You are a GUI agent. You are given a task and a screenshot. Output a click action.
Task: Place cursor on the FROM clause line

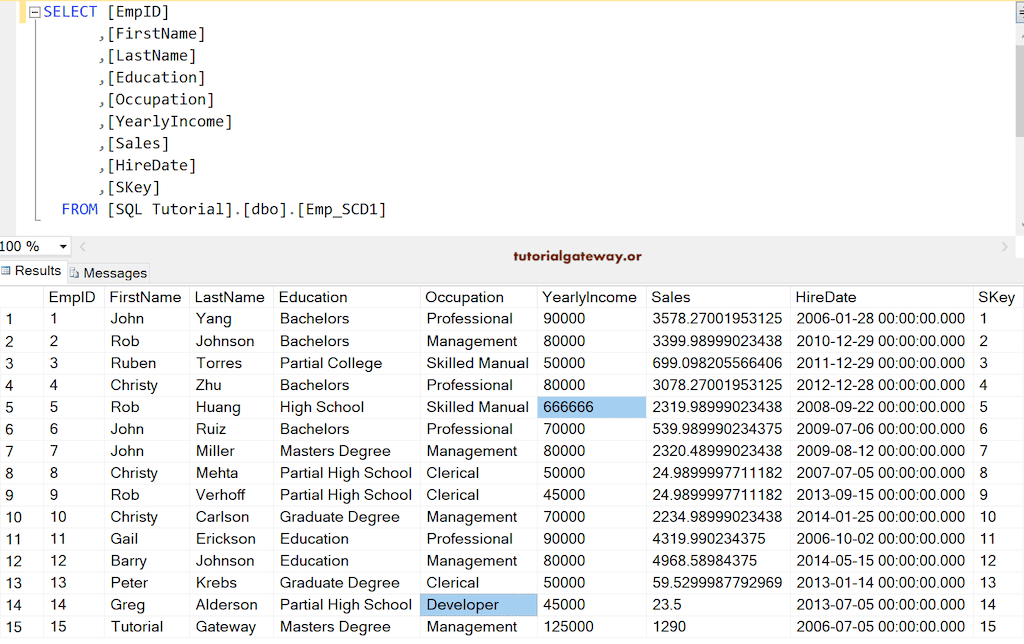[223, 210]
